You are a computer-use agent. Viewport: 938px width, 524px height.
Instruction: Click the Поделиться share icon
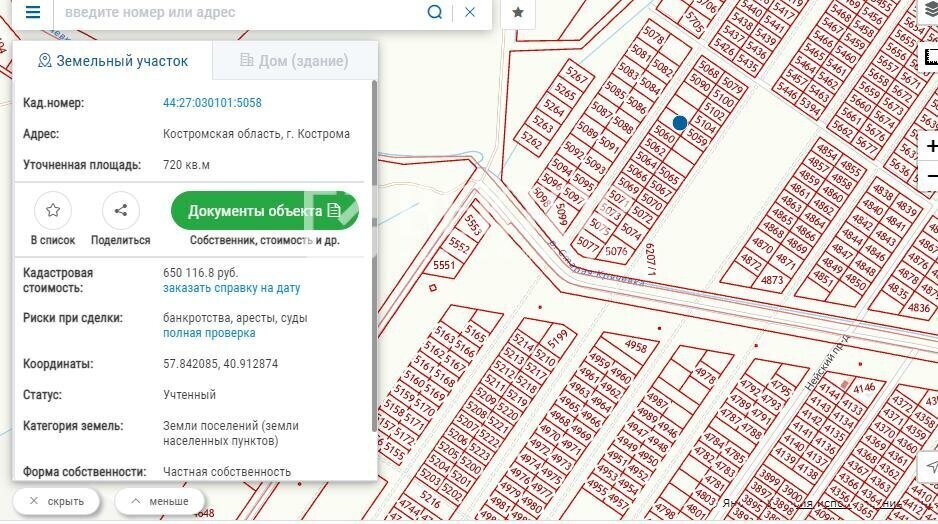[121, 210]
